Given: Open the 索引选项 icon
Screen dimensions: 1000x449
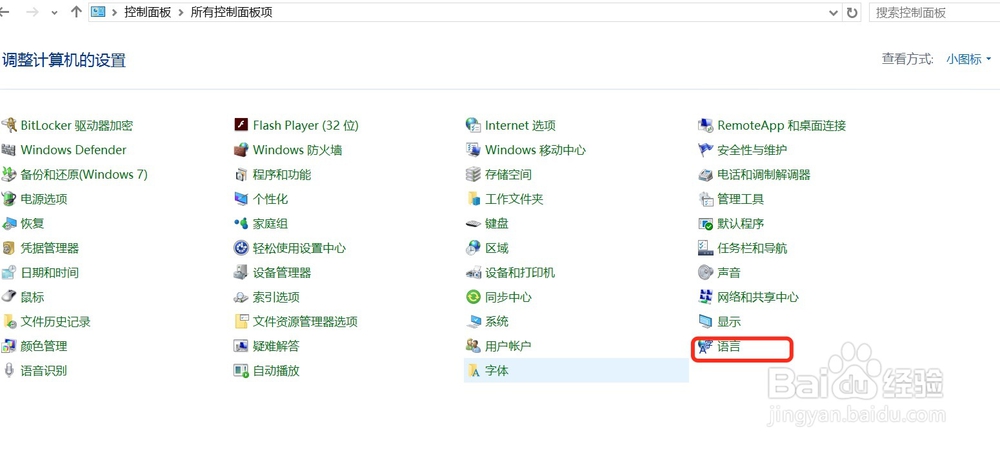Looking at the screenshot, I should click(241, 297).
